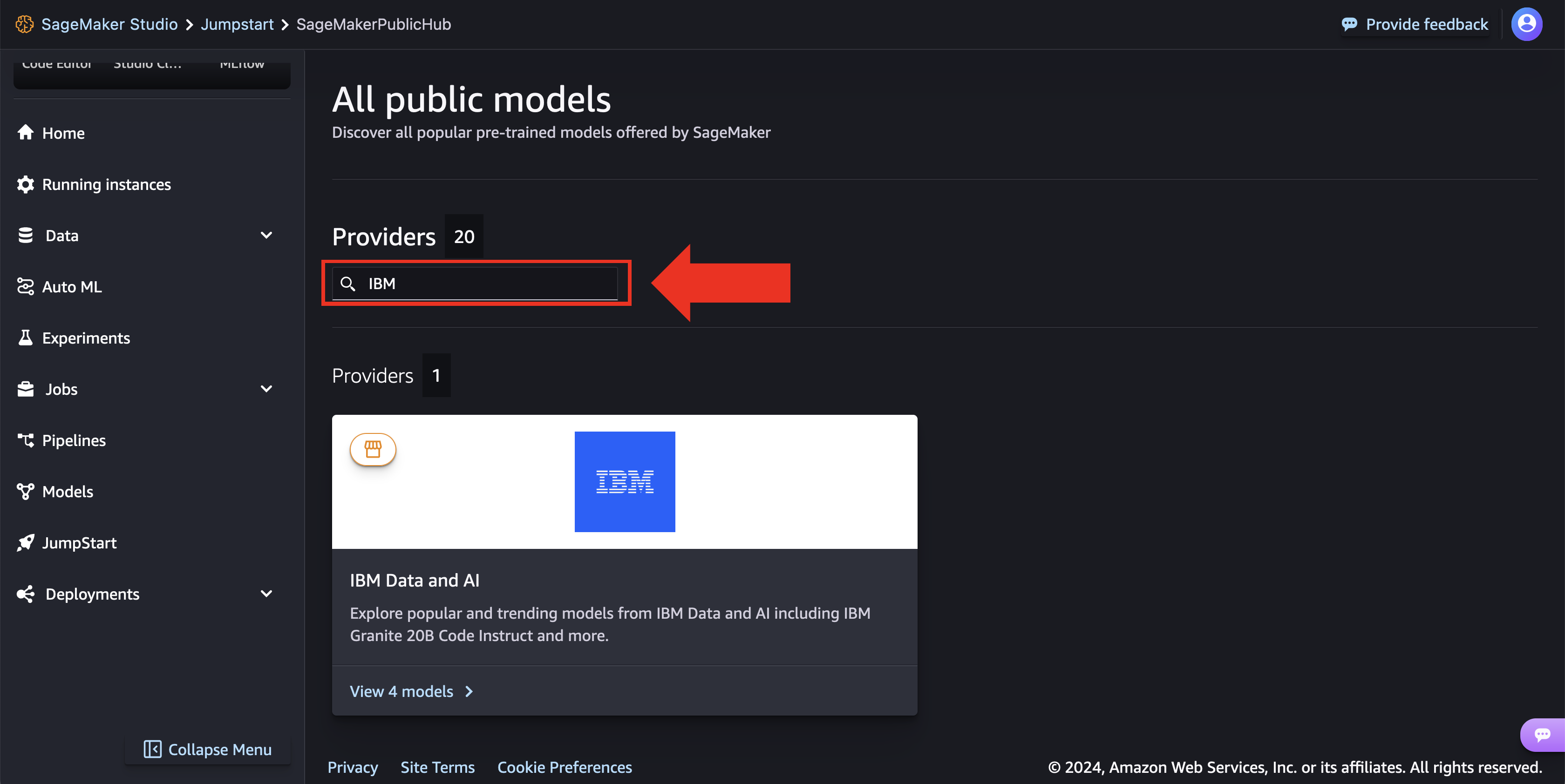Click the Auto ML sidebar icon
This screenshot has width=1565, height=784.
(26, 286)
